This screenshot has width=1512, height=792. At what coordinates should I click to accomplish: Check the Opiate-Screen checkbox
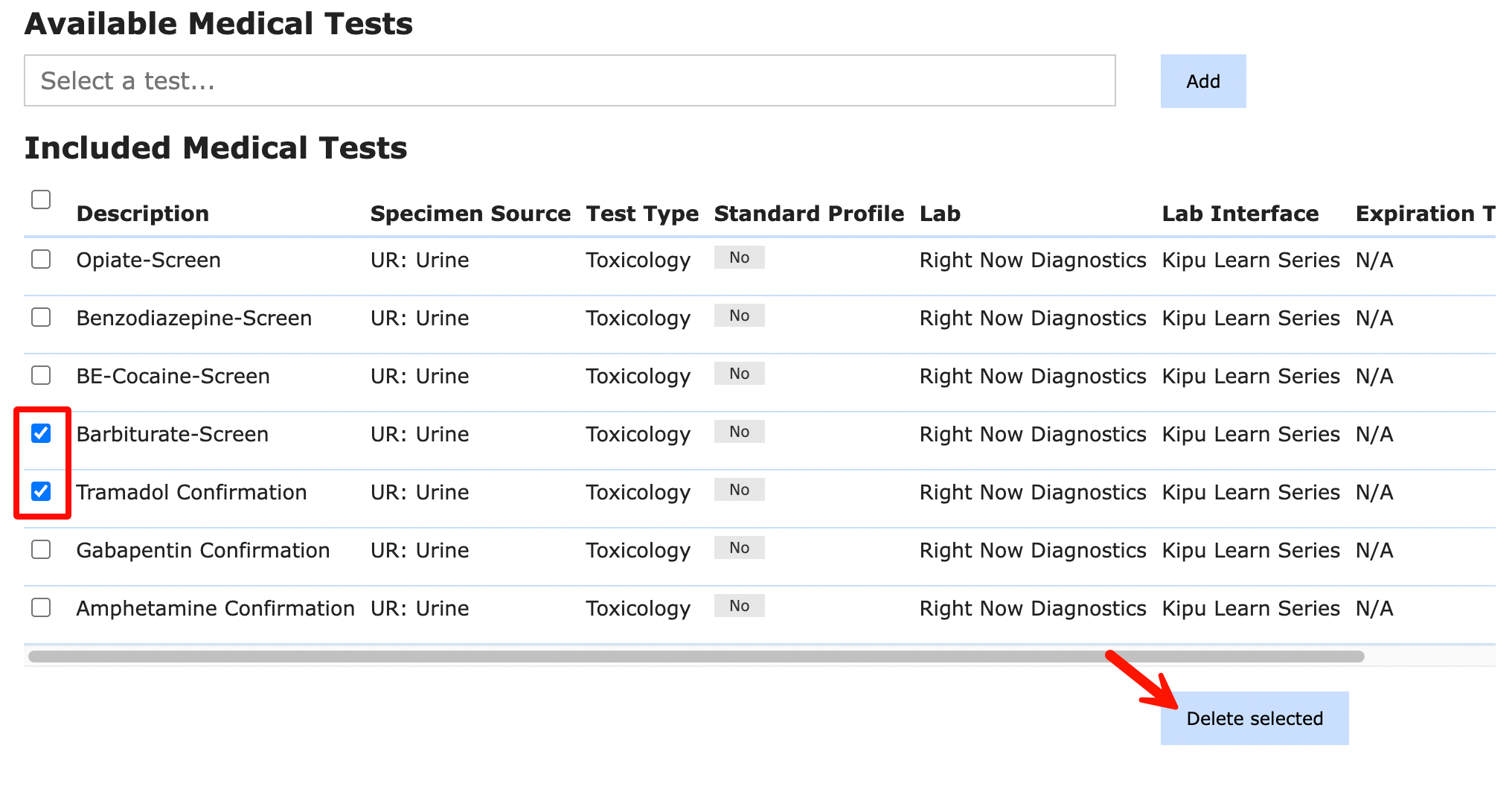[x=41, y=259]
